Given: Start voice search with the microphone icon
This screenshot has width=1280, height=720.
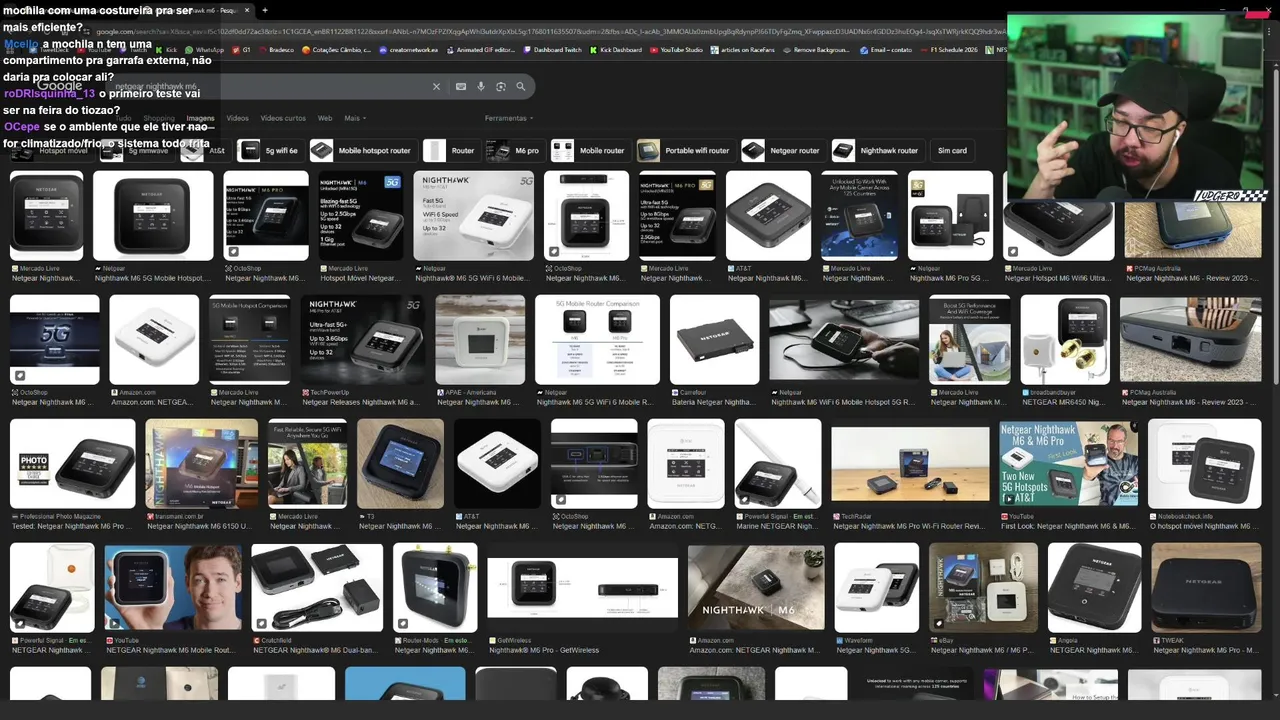Looking at the screenshot, I should click(x=481, y=87).
